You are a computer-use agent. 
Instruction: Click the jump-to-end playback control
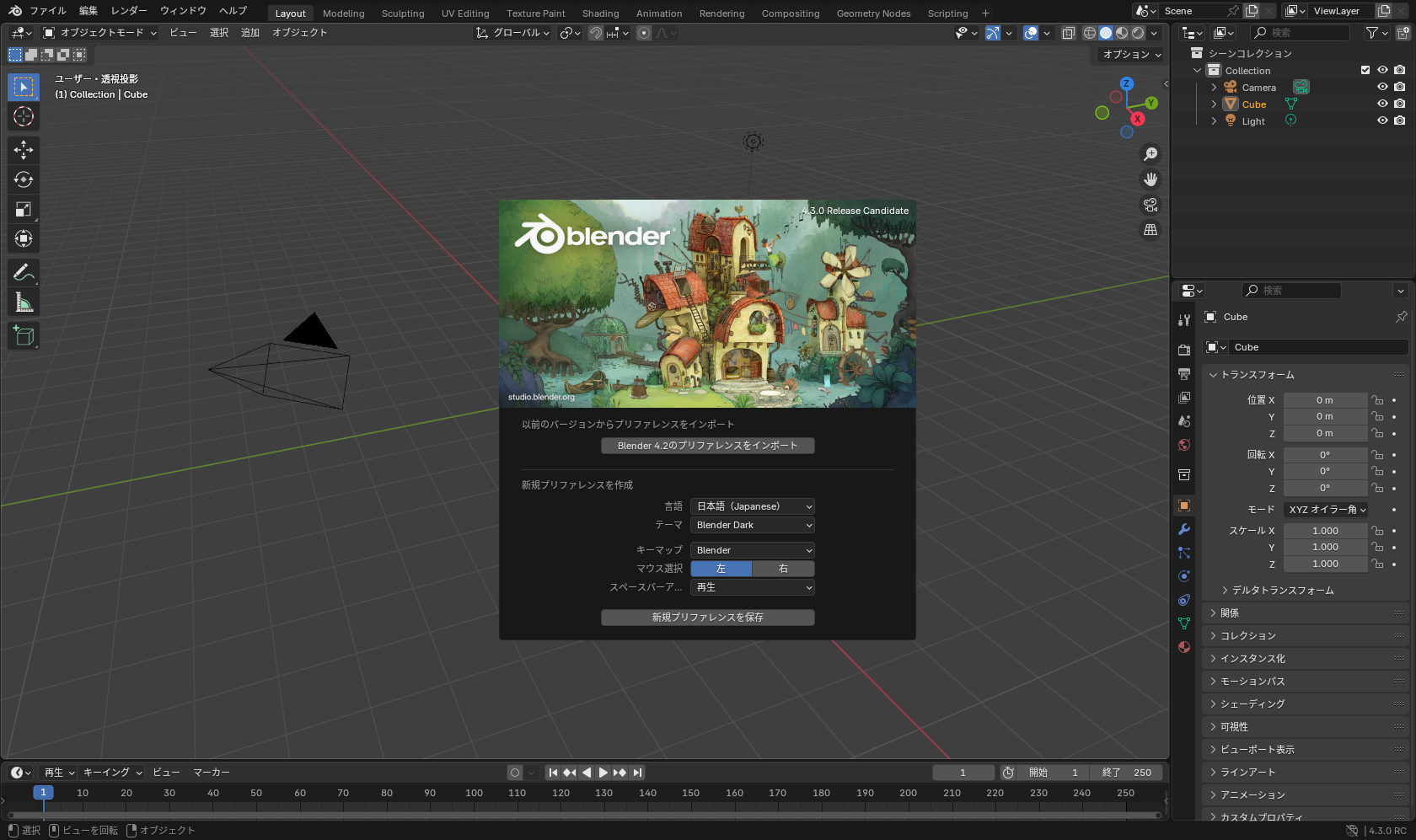point(637,772)
